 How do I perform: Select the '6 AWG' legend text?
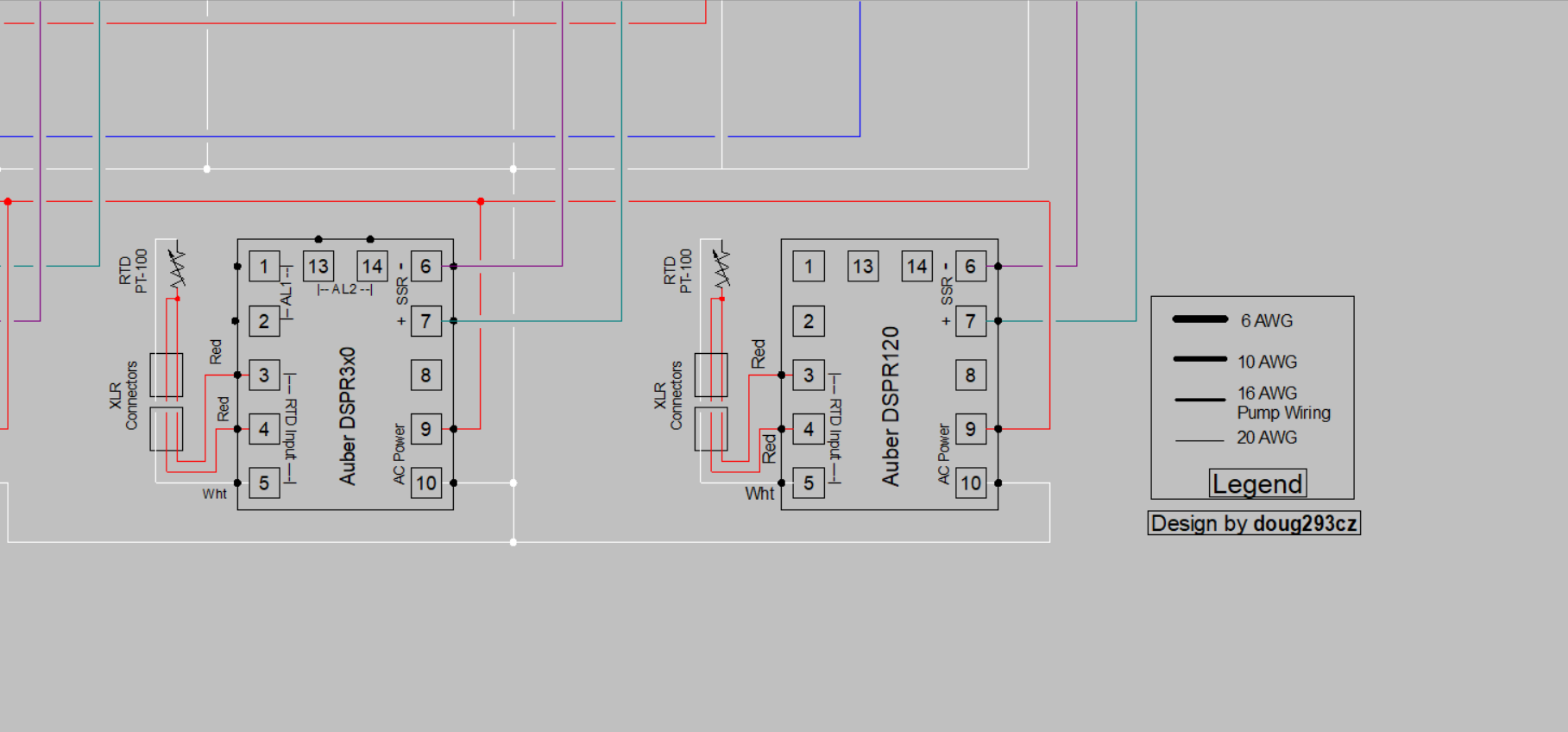tap(1267, 321)
